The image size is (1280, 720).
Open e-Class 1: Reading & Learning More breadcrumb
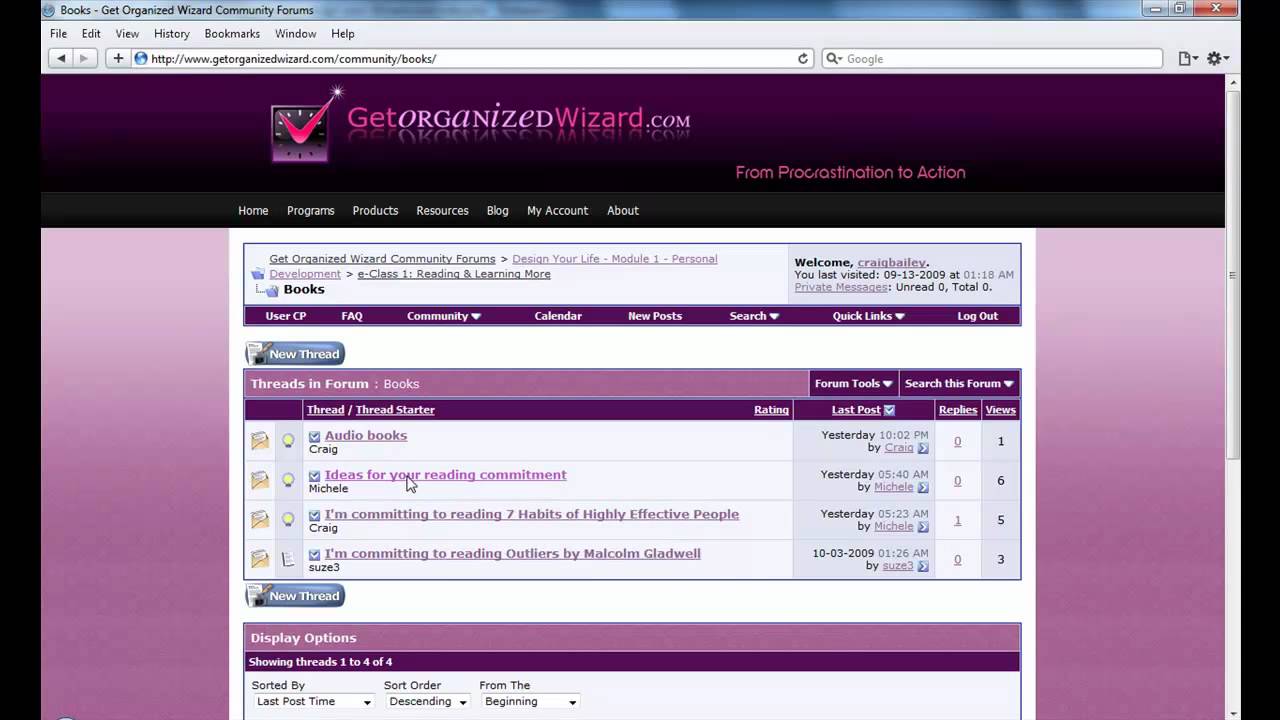[x=454, y=274]
